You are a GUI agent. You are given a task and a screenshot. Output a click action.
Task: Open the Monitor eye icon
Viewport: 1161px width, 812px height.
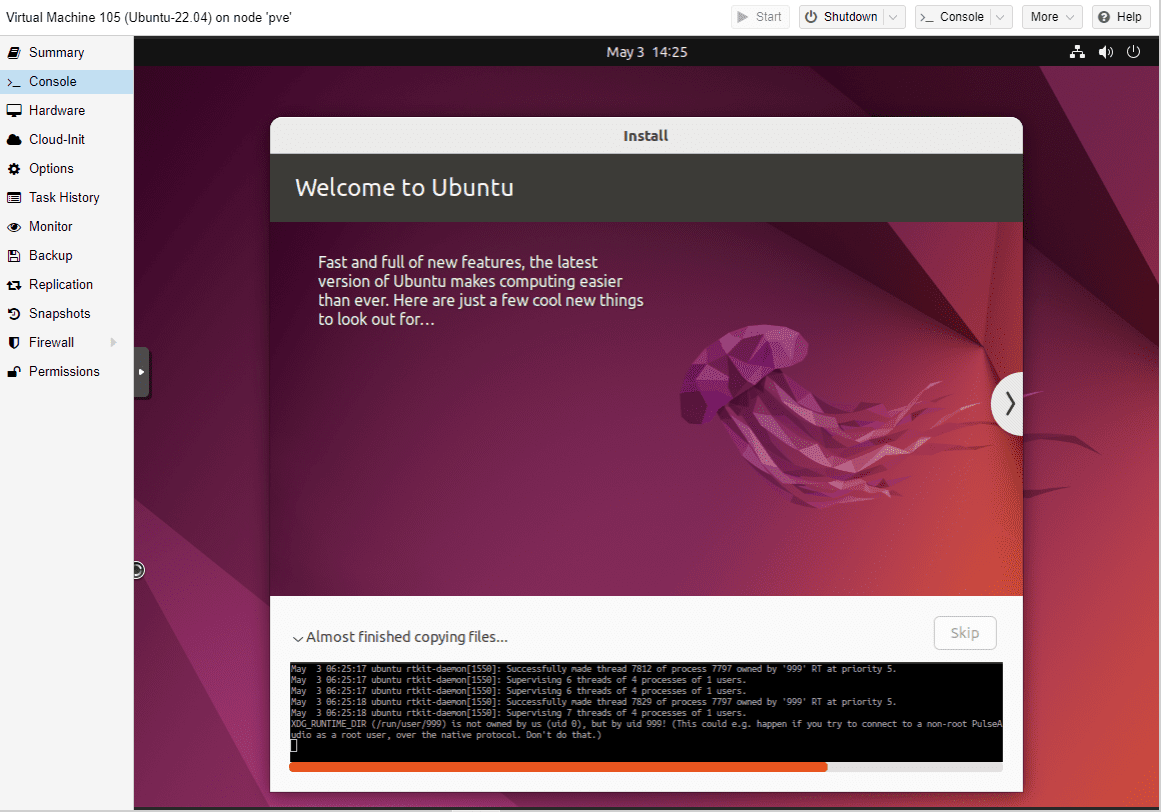tap(13, 227)
